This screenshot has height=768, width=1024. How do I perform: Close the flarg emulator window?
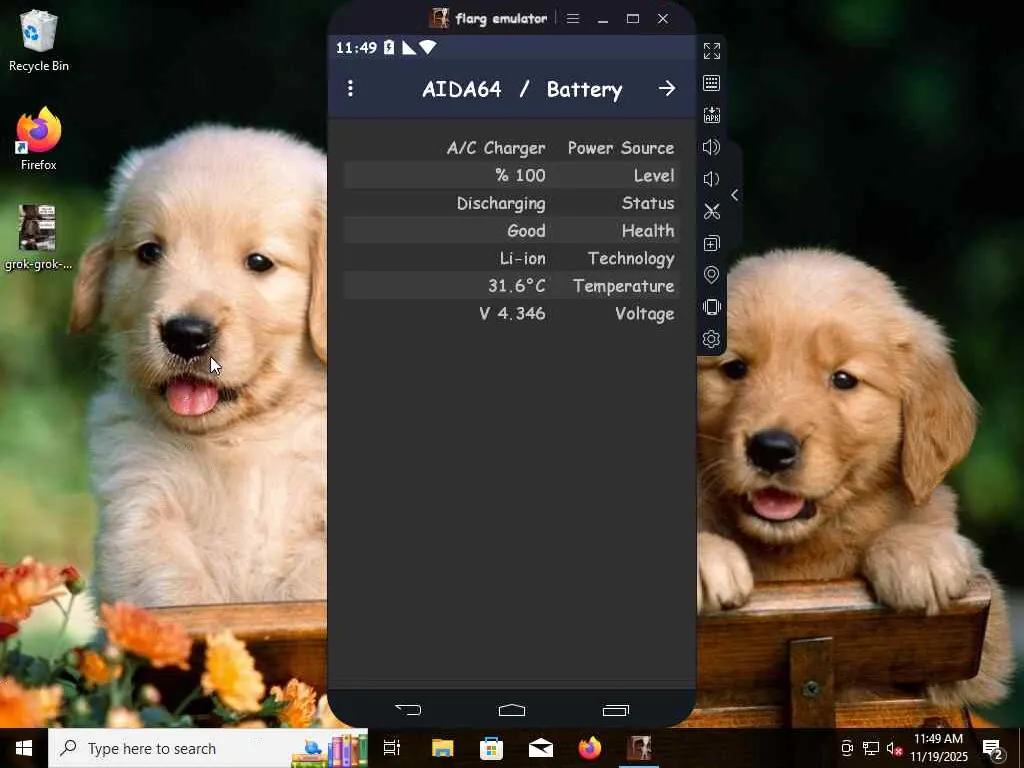[x=663, y=18]
